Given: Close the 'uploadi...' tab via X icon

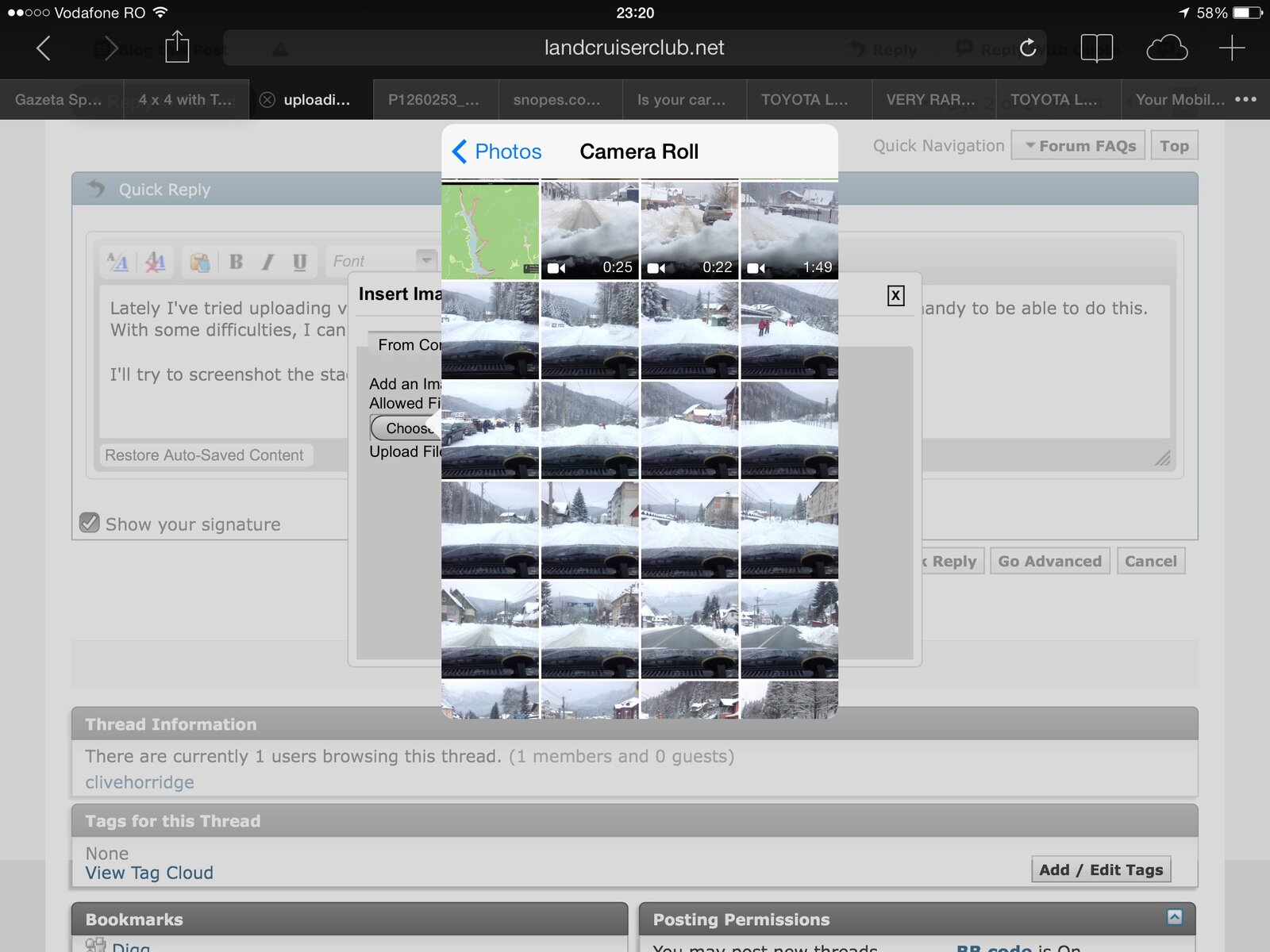Looking at the screenshot, I should (267, 100).
